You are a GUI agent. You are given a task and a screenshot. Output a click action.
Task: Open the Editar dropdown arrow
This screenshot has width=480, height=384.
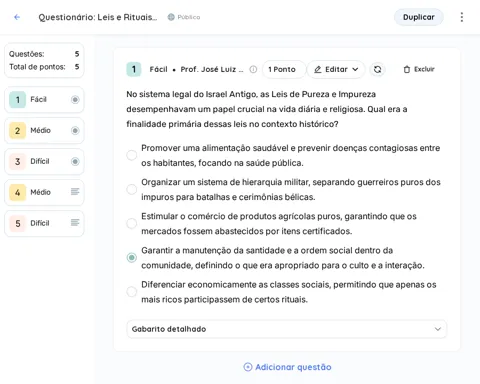click(355, 69)
